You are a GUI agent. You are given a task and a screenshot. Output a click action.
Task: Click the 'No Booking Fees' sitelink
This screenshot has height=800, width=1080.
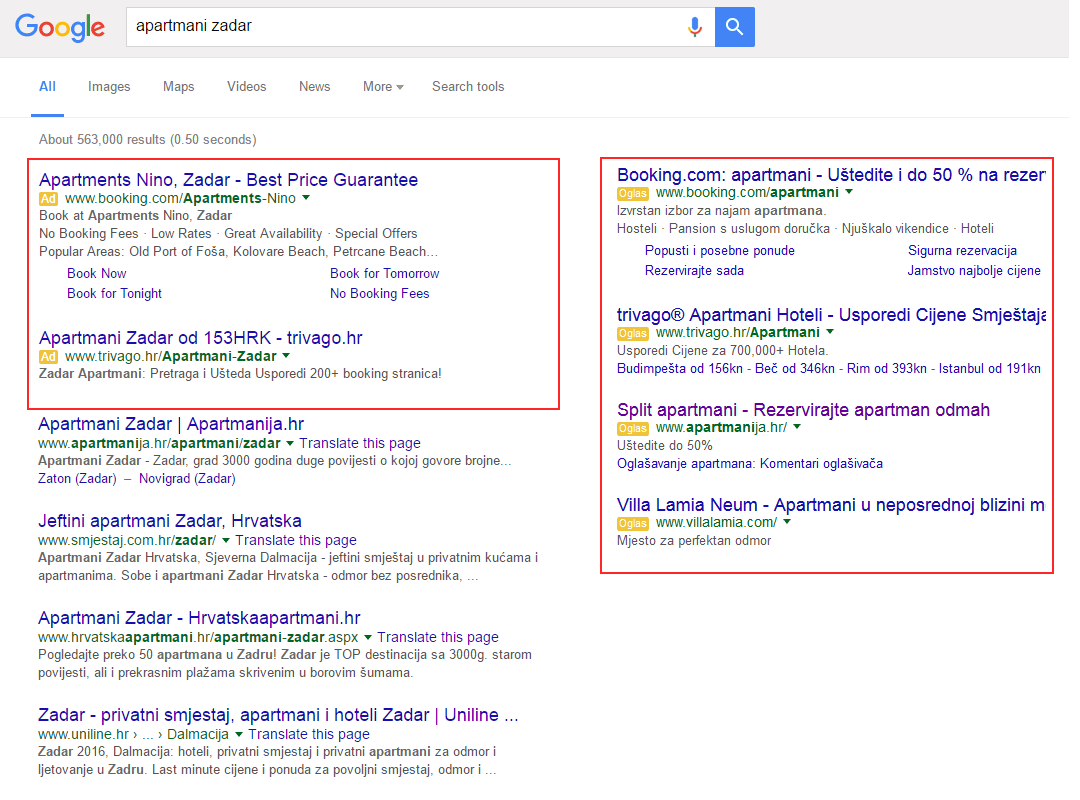point(380,294)
